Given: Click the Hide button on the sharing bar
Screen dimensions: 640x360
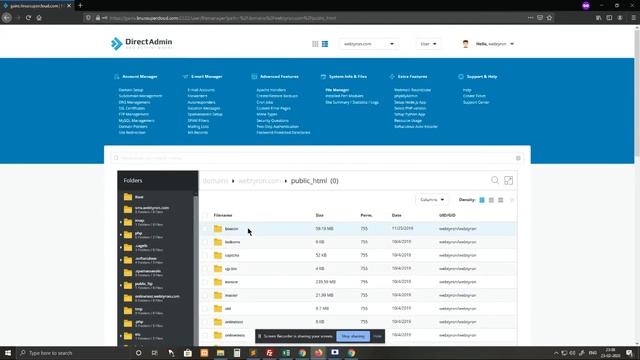Looking at the screenshot, I should click(377, 336).
